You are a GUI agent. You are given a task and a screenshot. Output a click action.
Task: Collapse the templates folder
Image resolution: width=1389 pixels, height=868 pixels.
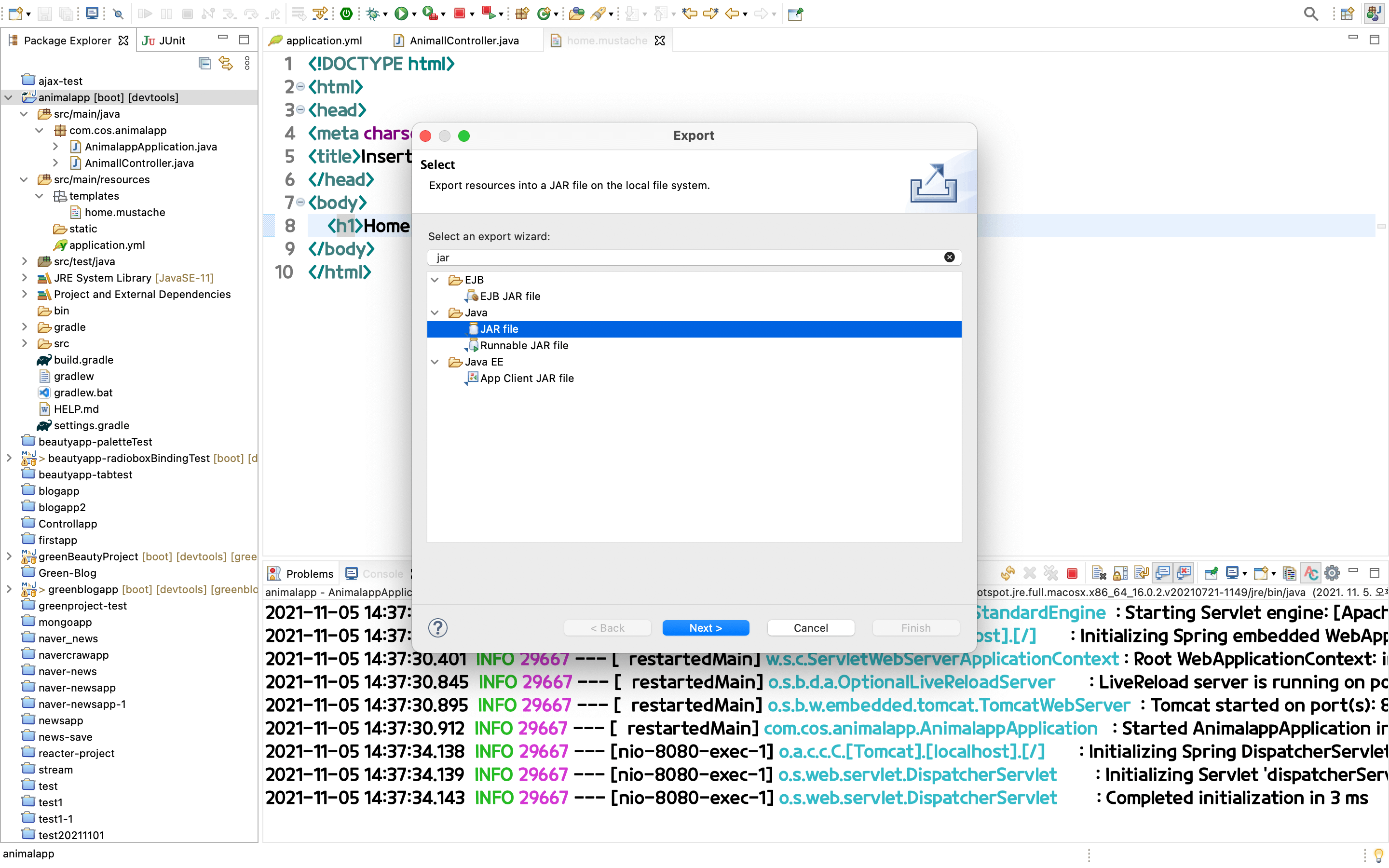pos(40,196)
